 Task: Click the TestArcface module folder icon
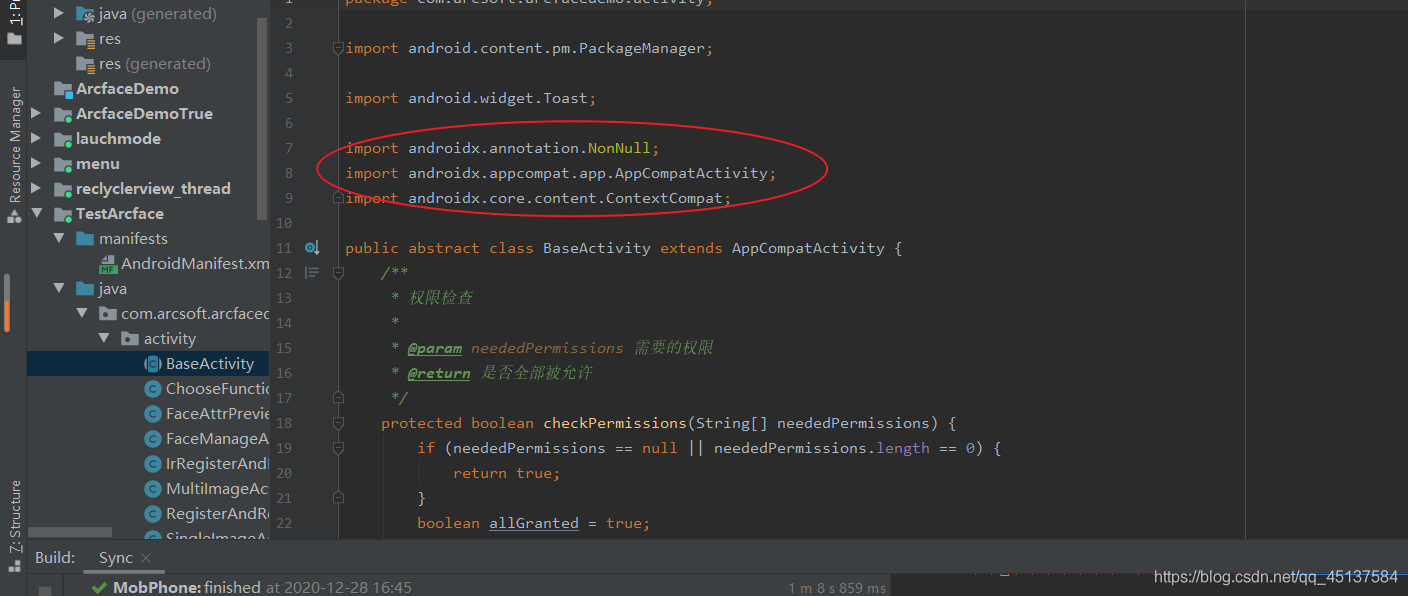(63, 214)
